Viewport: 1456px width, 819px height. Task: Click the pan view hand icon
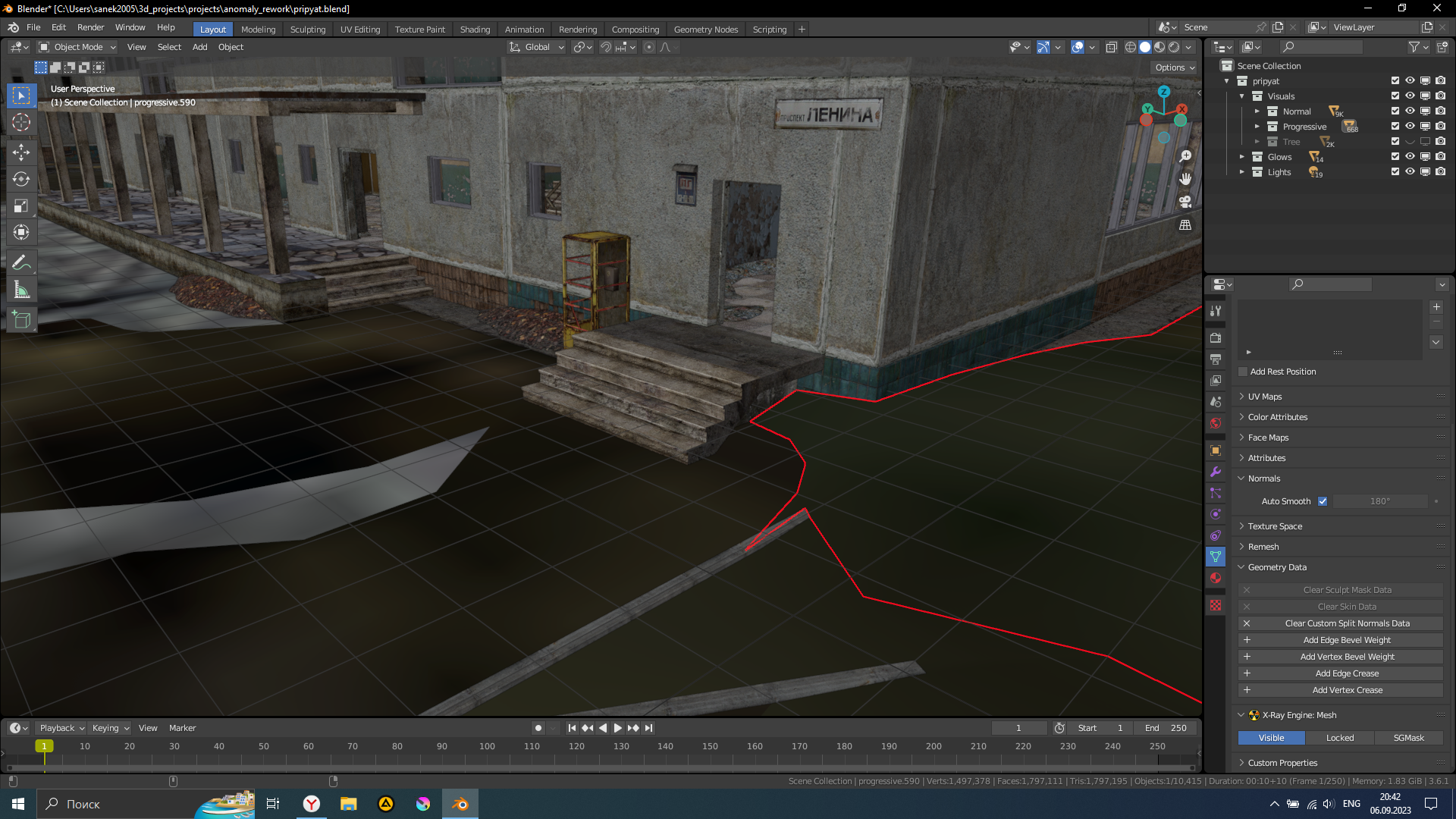coord(1185,179)
